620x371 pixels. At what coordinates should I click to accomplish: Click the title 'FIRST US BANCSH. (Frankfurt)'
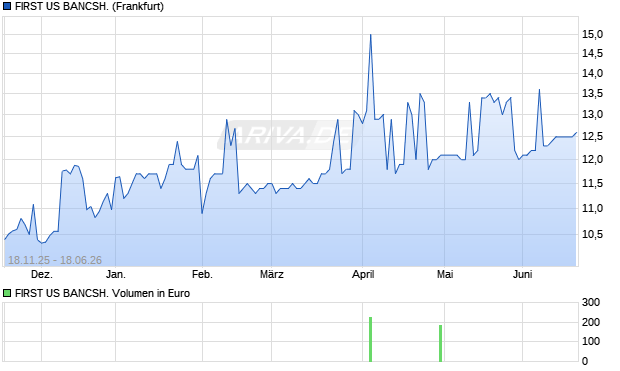(89, 6)
